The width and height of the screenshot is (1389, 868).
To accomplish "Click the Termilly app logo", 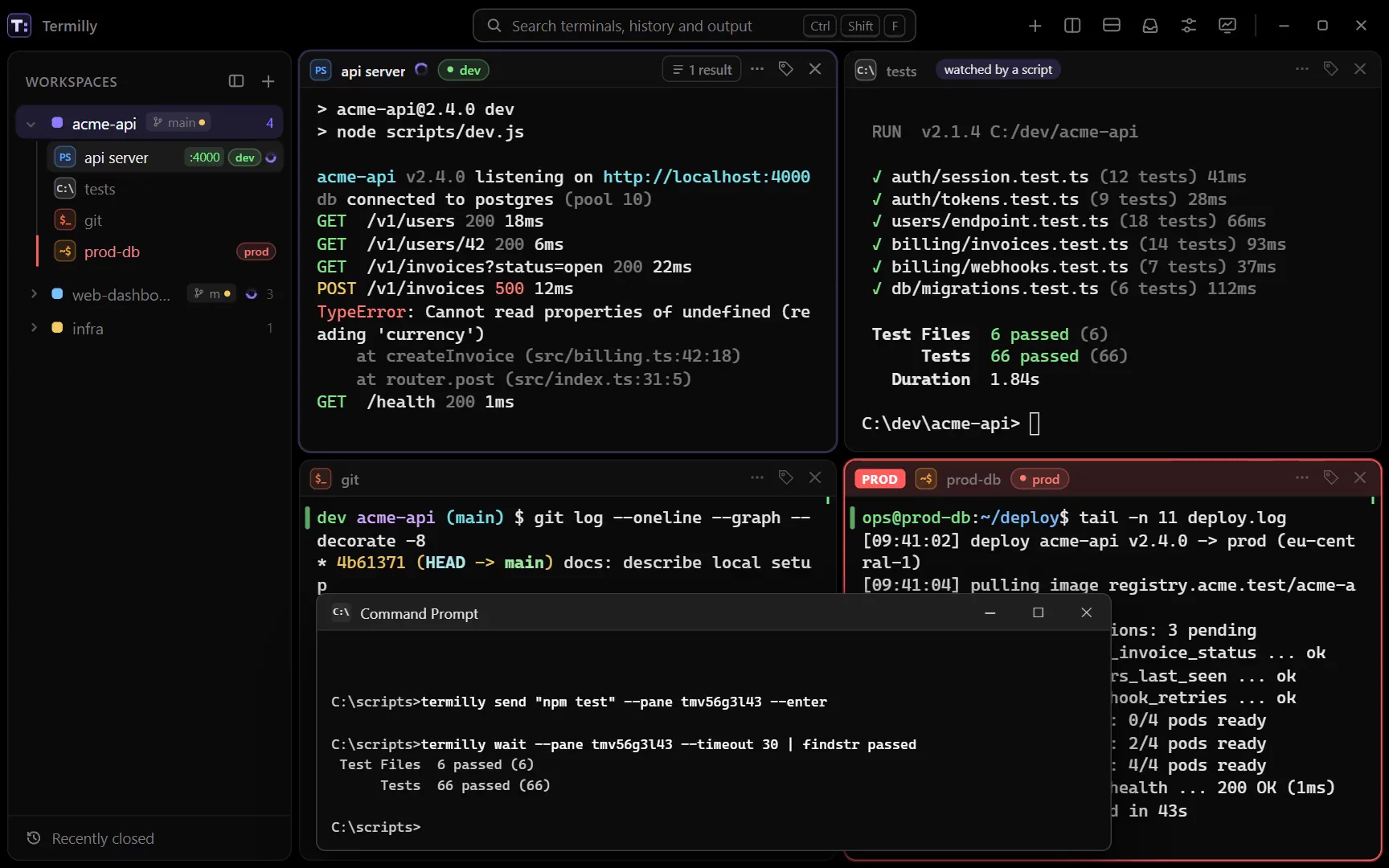I will coord(19,26).
